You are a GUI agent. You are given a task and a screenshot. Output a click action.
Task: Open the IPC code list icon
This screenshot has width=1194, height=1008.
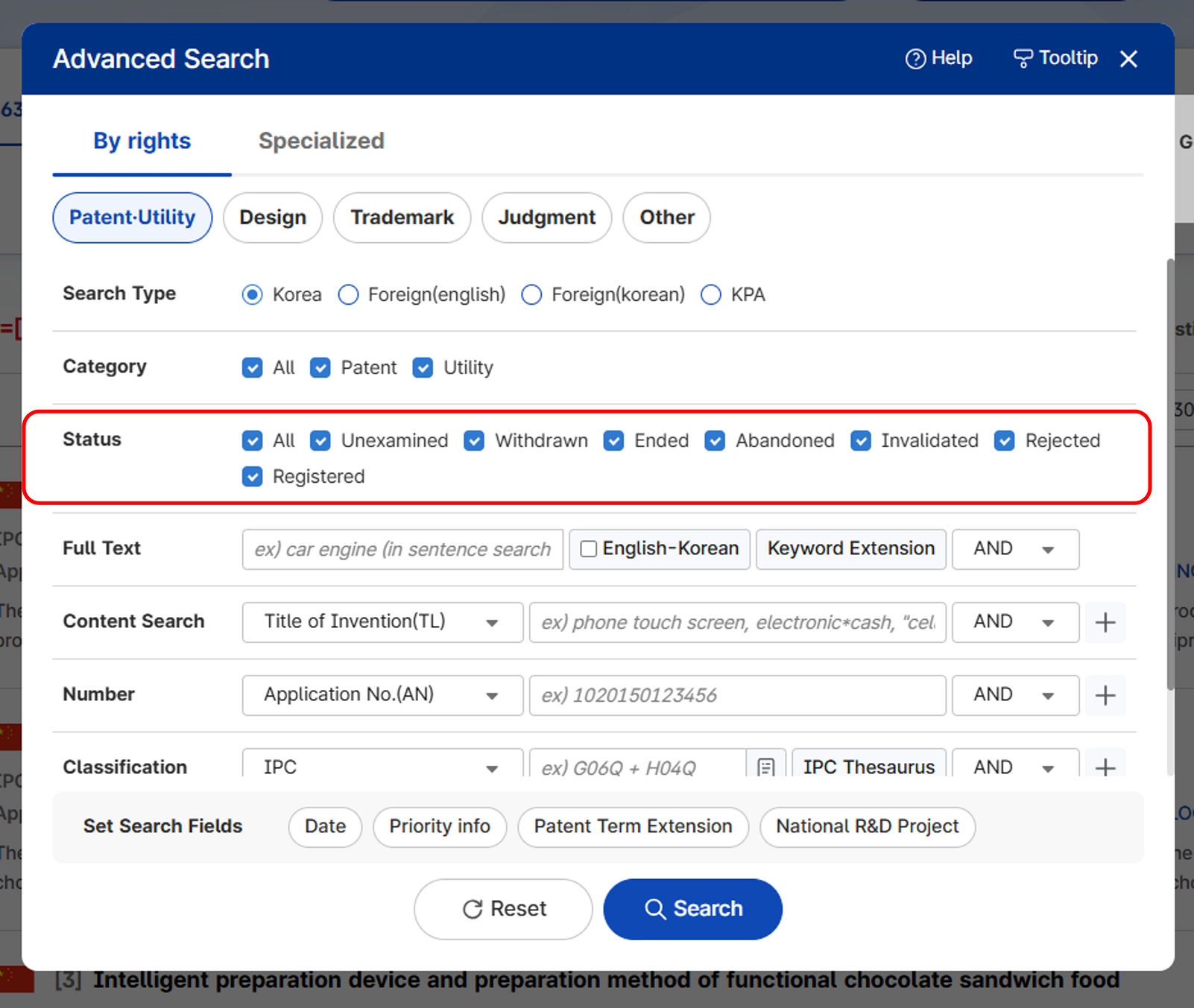click(x=765, y=766)
